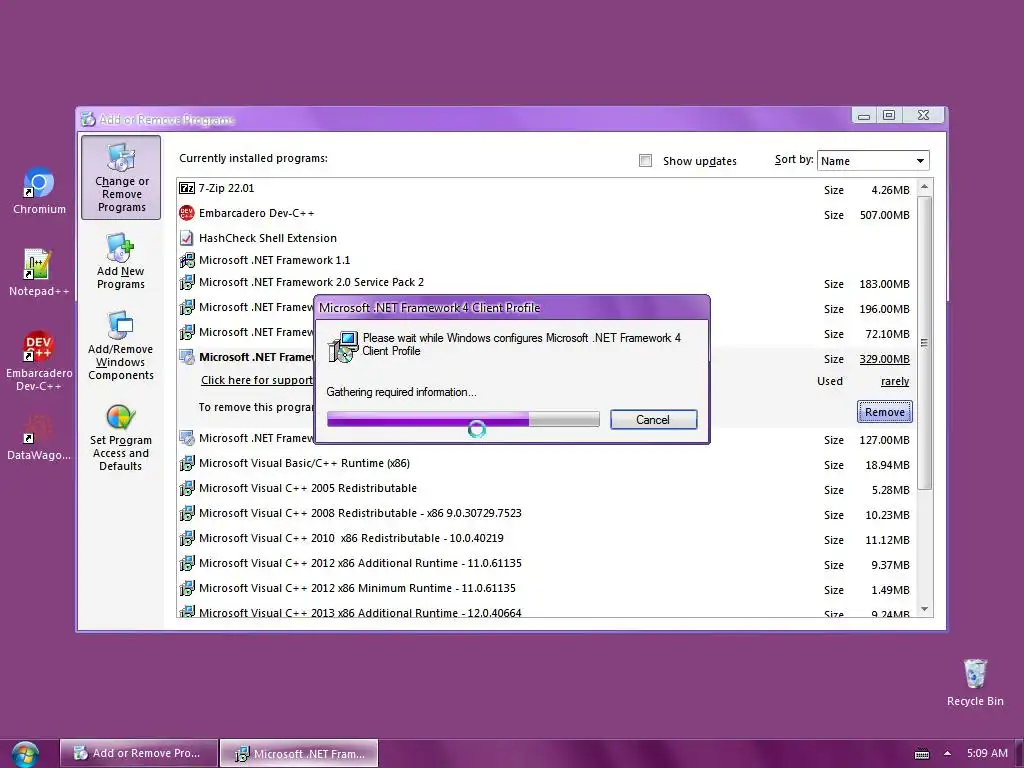1024x768 pixels.
Task: Switch to Microsoft .NET Framework taskbar button
Action: pos(299,754)
